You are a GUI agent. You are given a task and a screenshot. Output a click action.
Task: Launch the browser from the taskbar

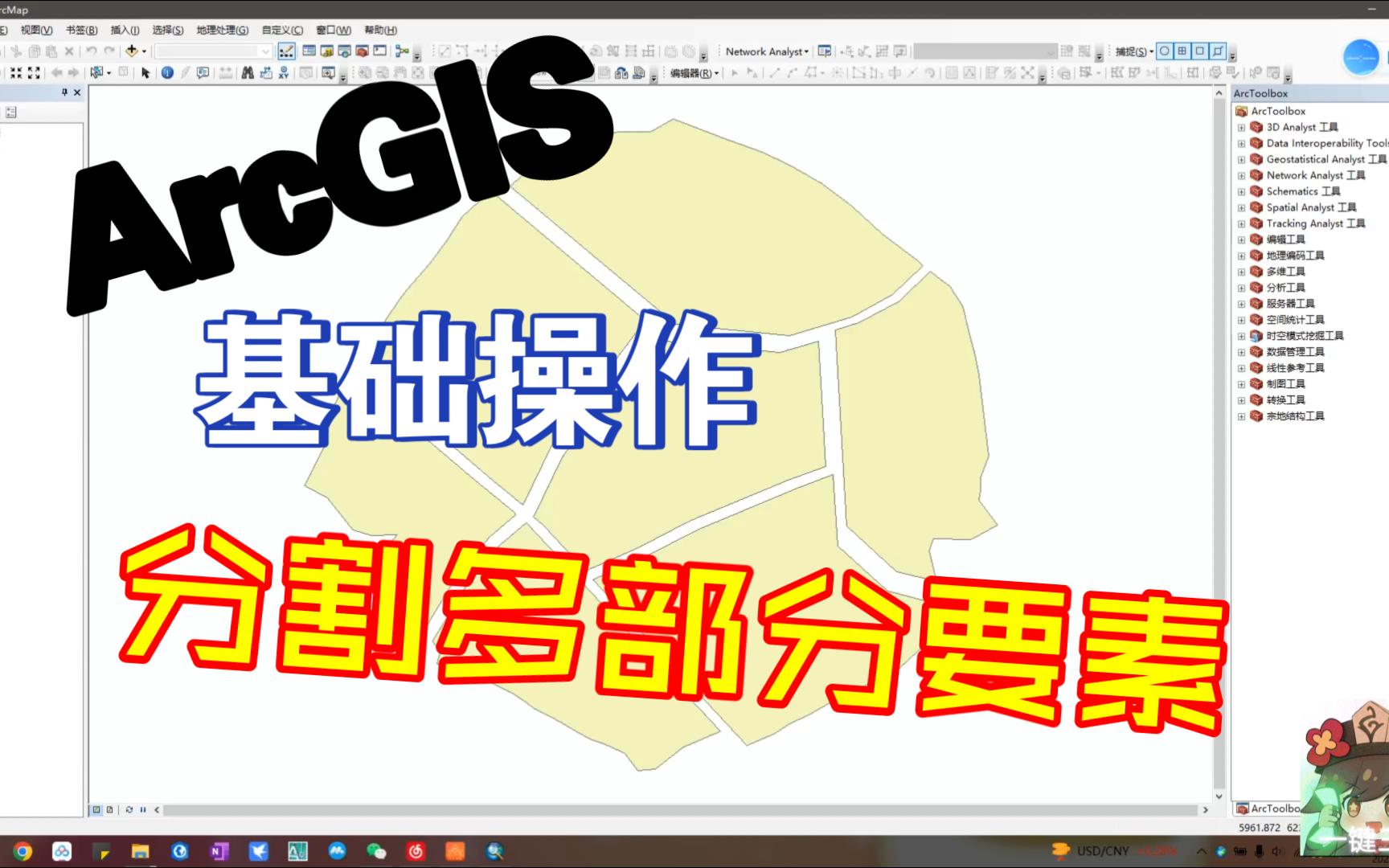click(24, 850)
